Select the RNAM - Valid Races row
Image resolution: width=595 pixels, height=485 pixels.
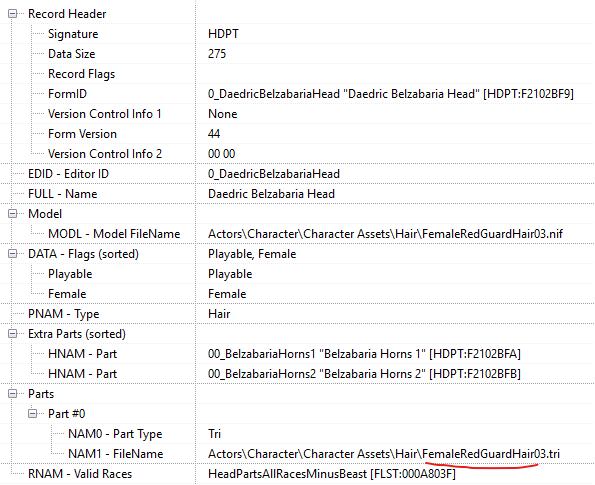coord(80,474)
